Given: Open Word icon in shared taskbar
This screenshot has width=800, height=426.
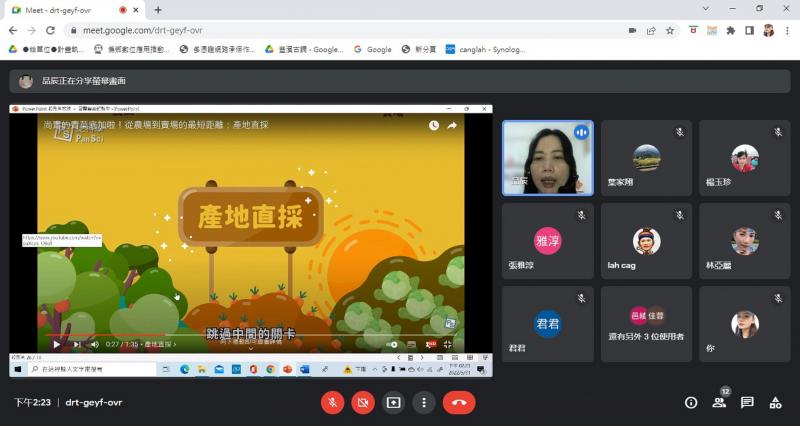Looking at the screenshot, I should point(305,369).
